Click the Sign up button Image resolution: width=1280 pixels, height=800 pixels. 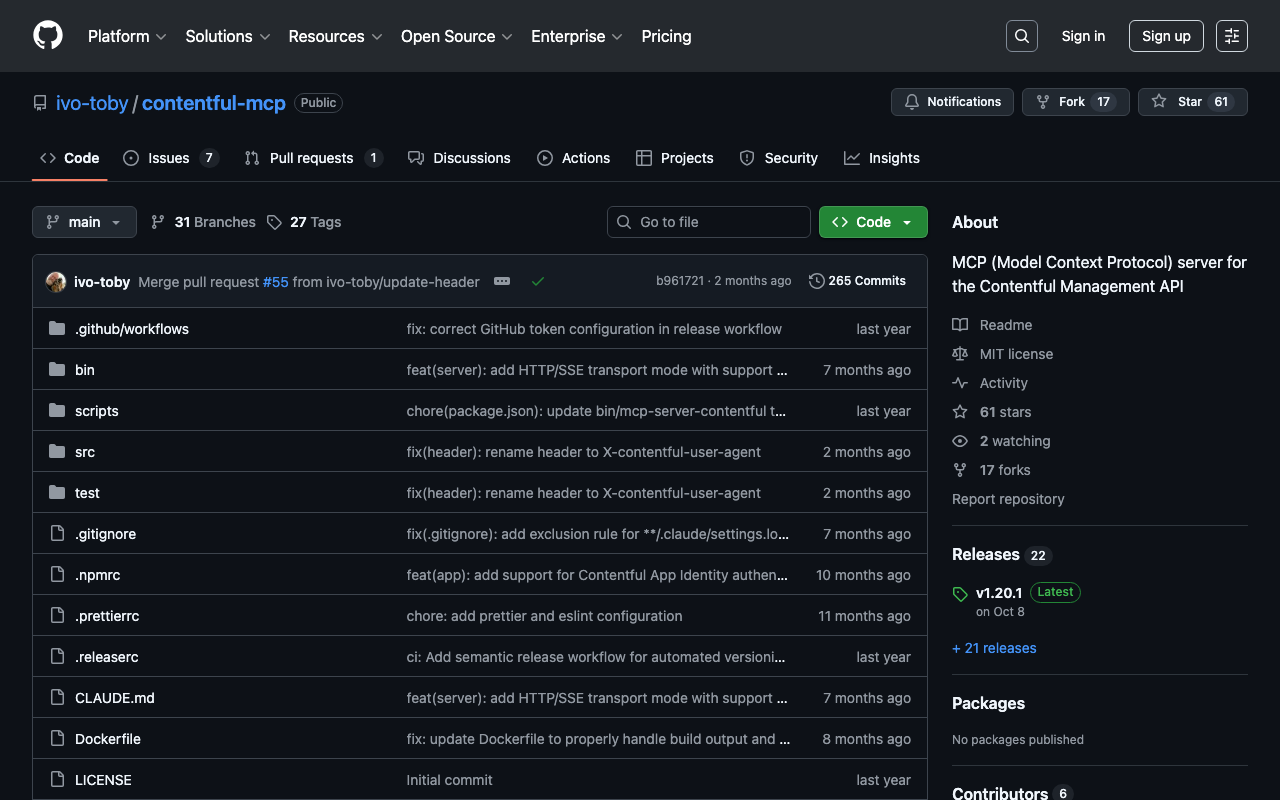1165,36
